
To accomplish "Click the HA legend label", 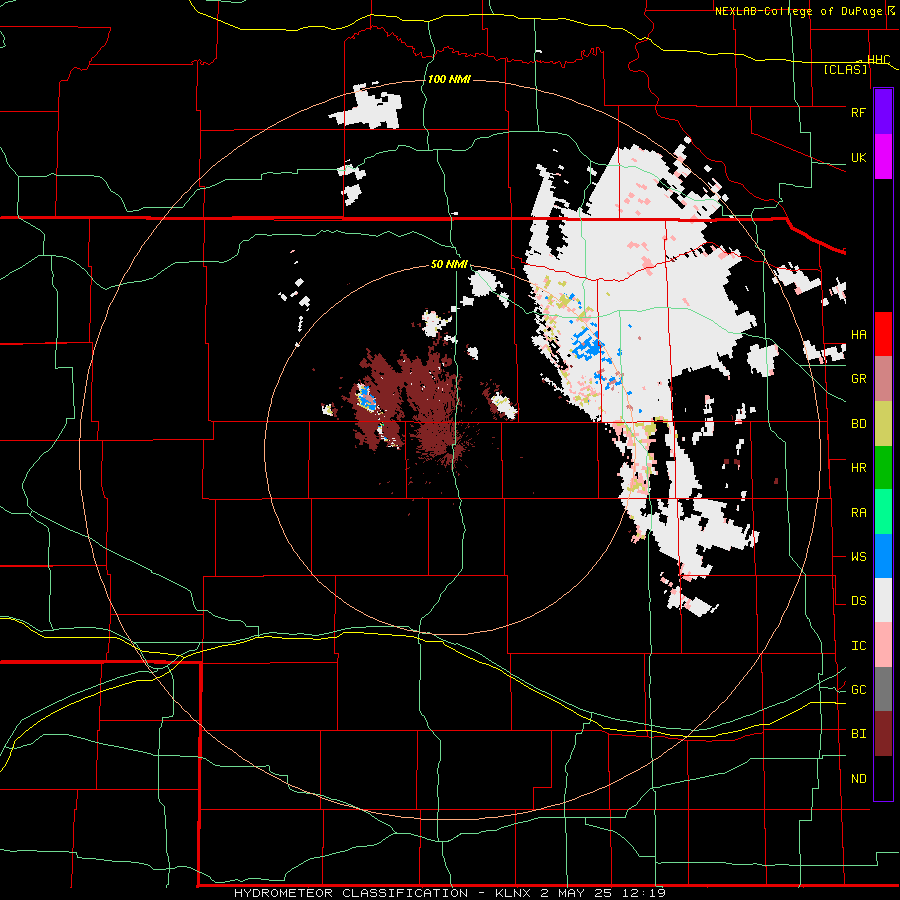I will tap(858, 335).
